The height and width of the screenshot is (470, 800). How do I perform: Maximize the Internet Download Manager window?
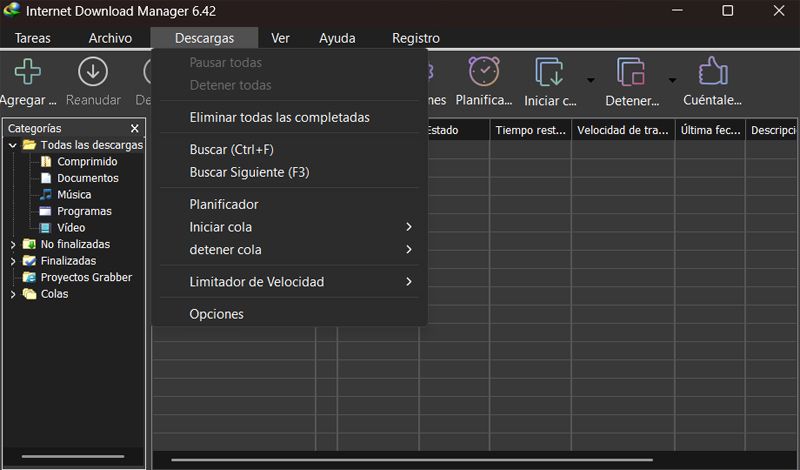[x=728, y=10]
